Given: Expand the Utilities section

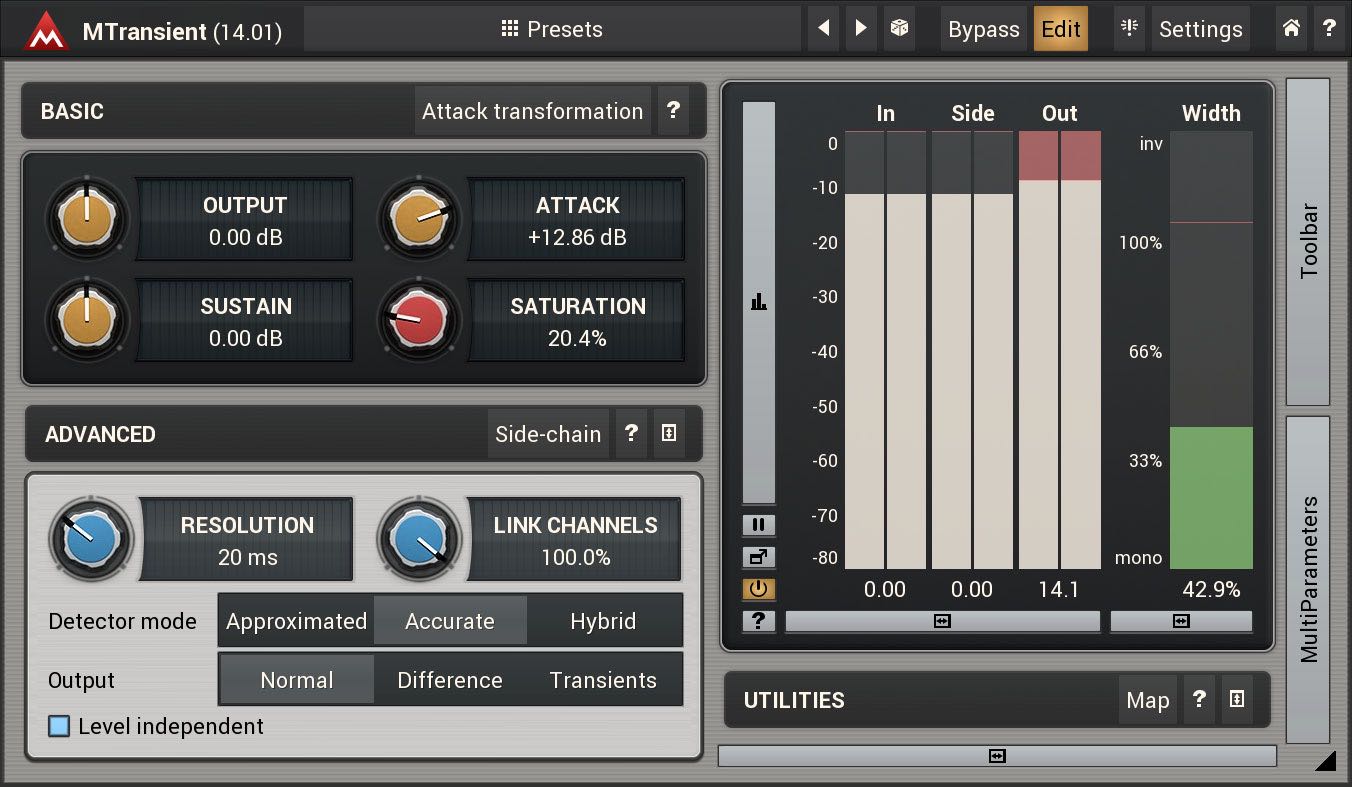Looking at the screenshot, I should pos(1236,700).
